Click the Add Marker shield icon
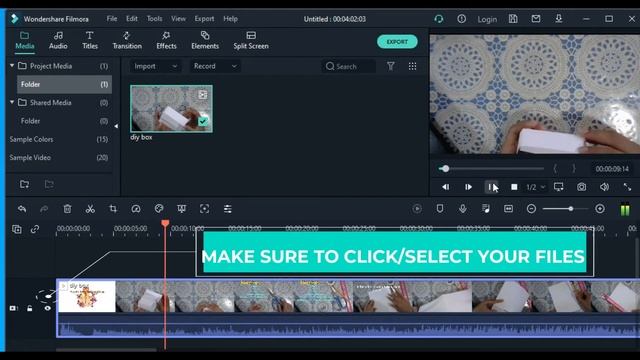The height and width of the screenshot is (360, 640). point(440,209)
